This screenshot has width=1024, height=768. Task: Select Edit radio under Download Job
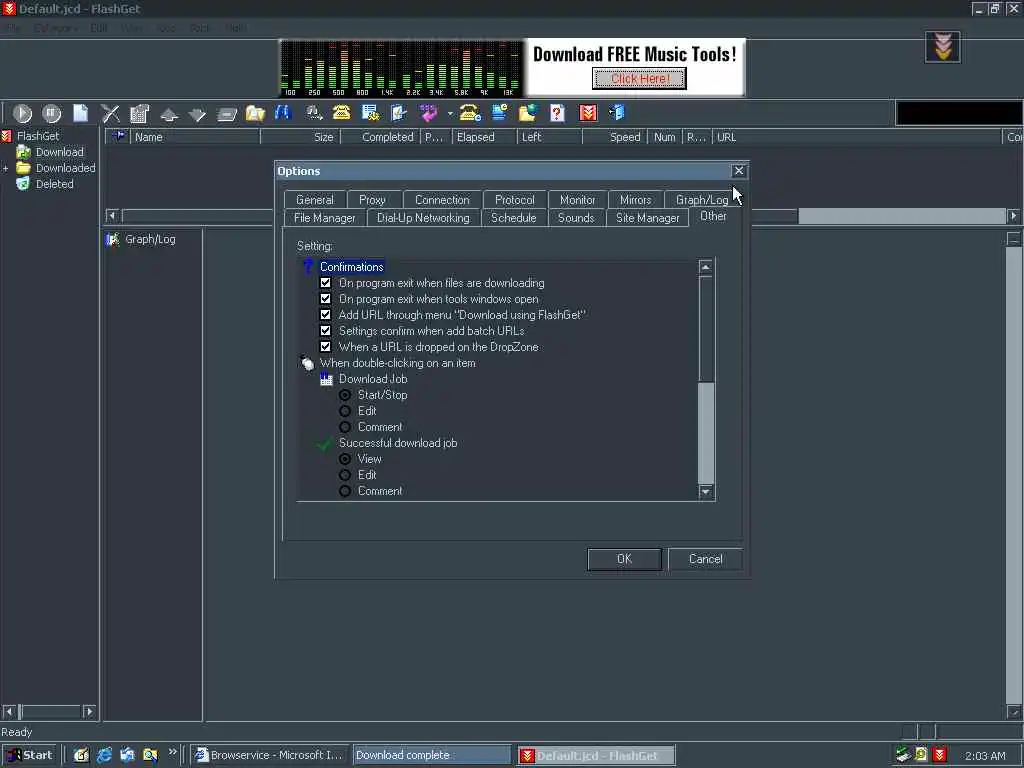(345, 411)
